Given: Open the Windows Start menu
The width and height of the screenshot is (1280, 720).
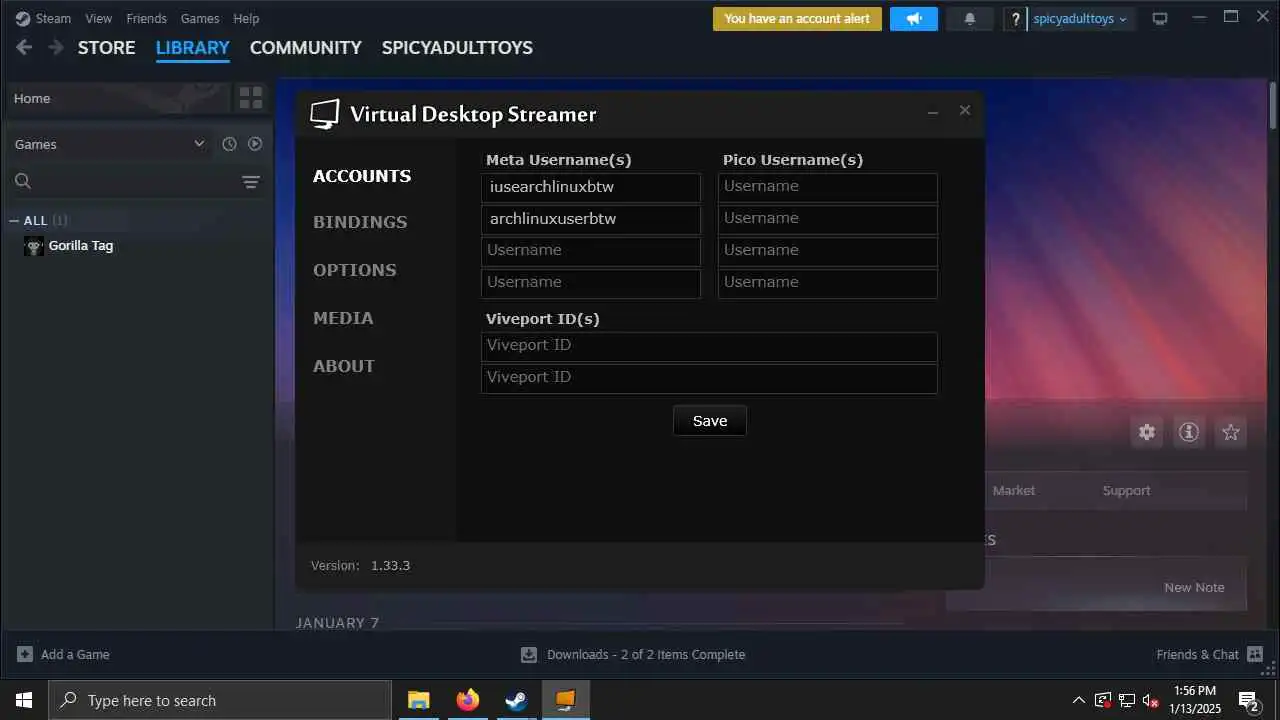Looking at the screenshot, I should click(24, 700).
